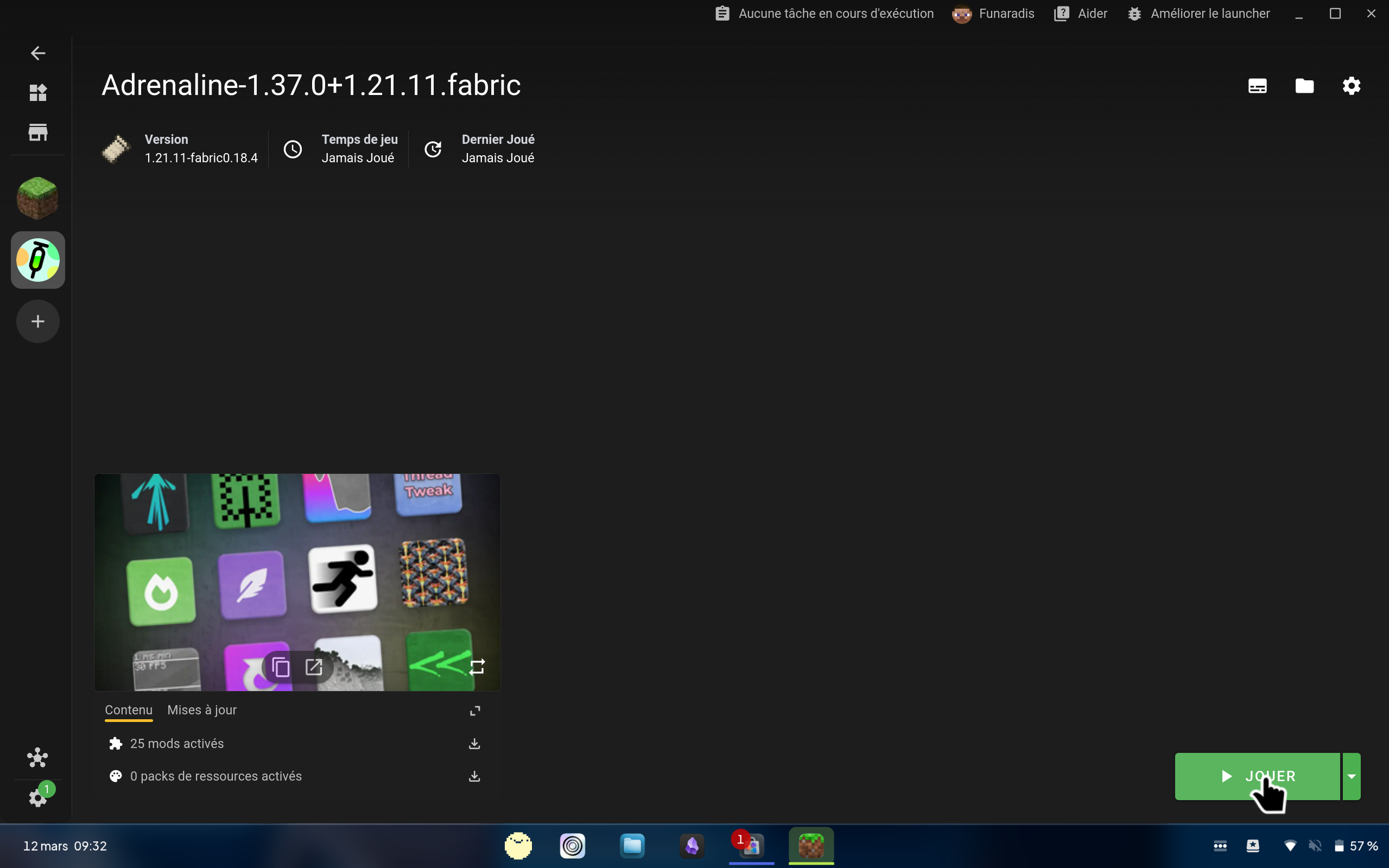Click the Version paper icon

point(117,149)
